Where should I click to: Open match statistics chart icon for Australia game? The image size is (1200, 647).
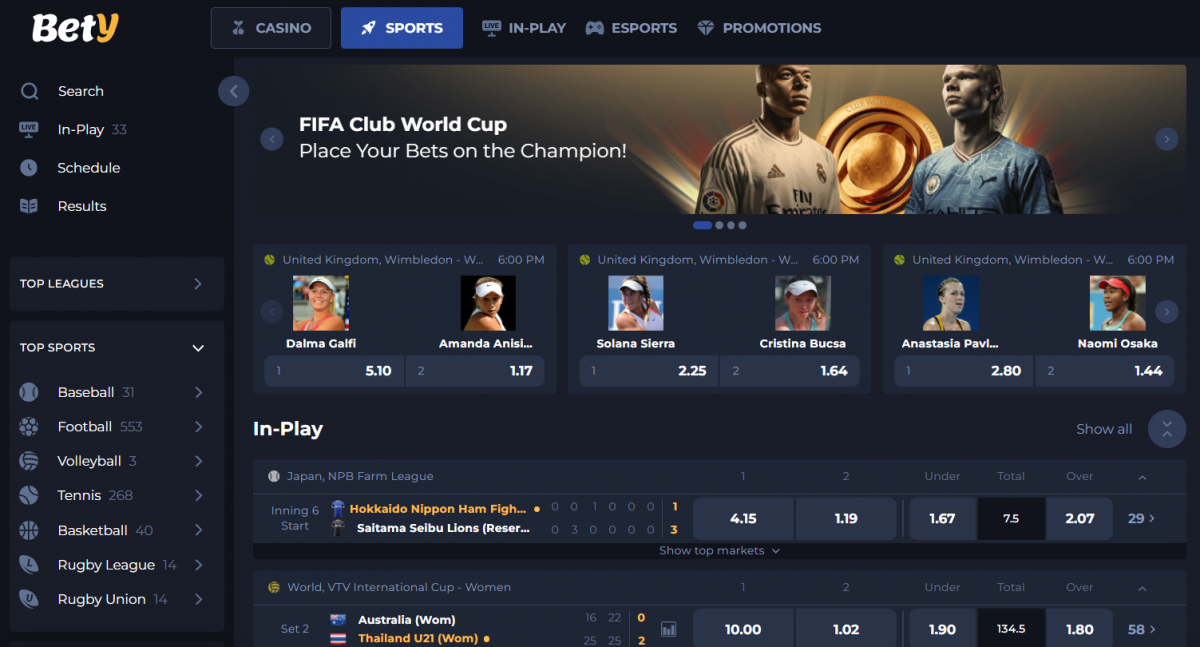coord(668,629)
